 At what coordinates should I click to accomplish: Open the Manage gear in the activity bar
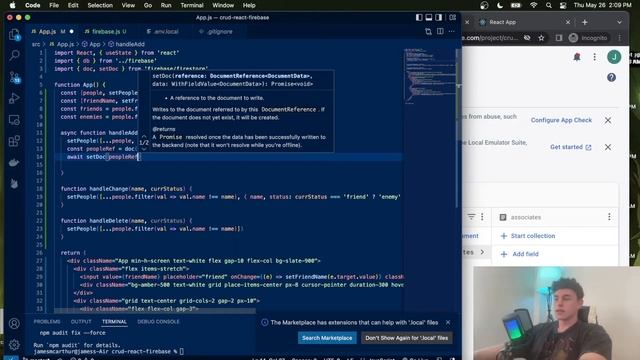click(14, 344)
